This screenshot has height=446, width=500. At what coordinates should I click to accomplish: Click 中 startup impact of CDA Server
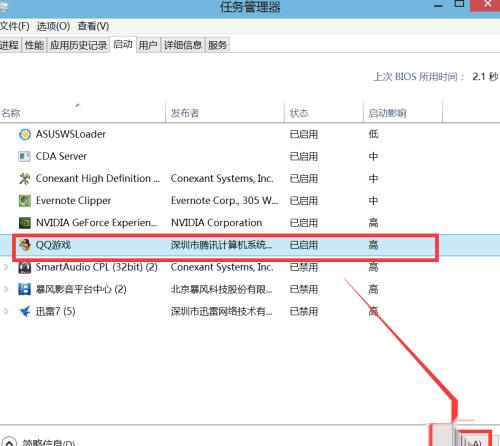pos(373,156)
